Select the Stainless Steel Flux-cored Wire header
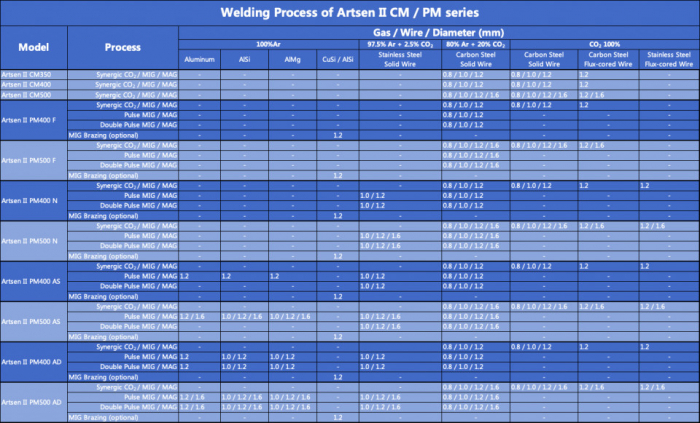Image resolution: width=700 pixels, height=423 pixels. pos(669,59)
